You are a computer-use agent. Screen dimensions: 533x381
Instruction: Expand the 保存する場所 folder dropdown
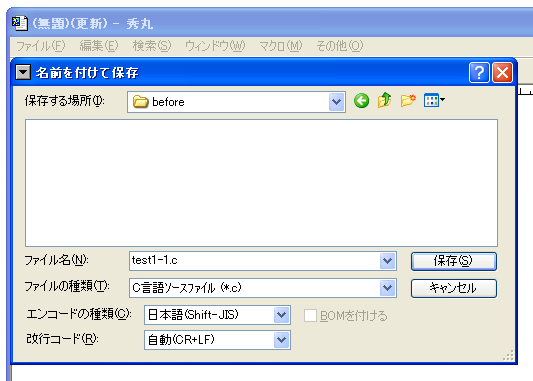pyautogui.click(x=337, y=102)
